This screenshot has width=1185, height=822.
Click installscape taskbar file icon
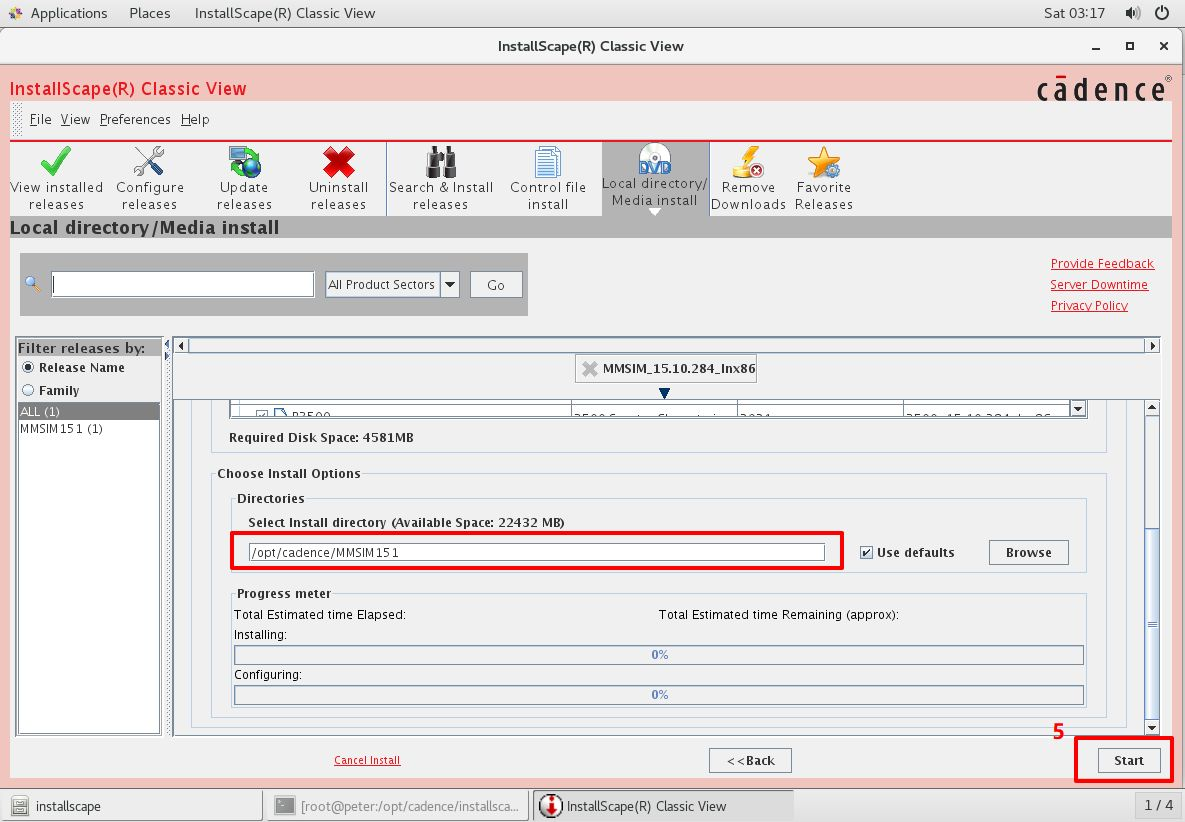[20, 806]
